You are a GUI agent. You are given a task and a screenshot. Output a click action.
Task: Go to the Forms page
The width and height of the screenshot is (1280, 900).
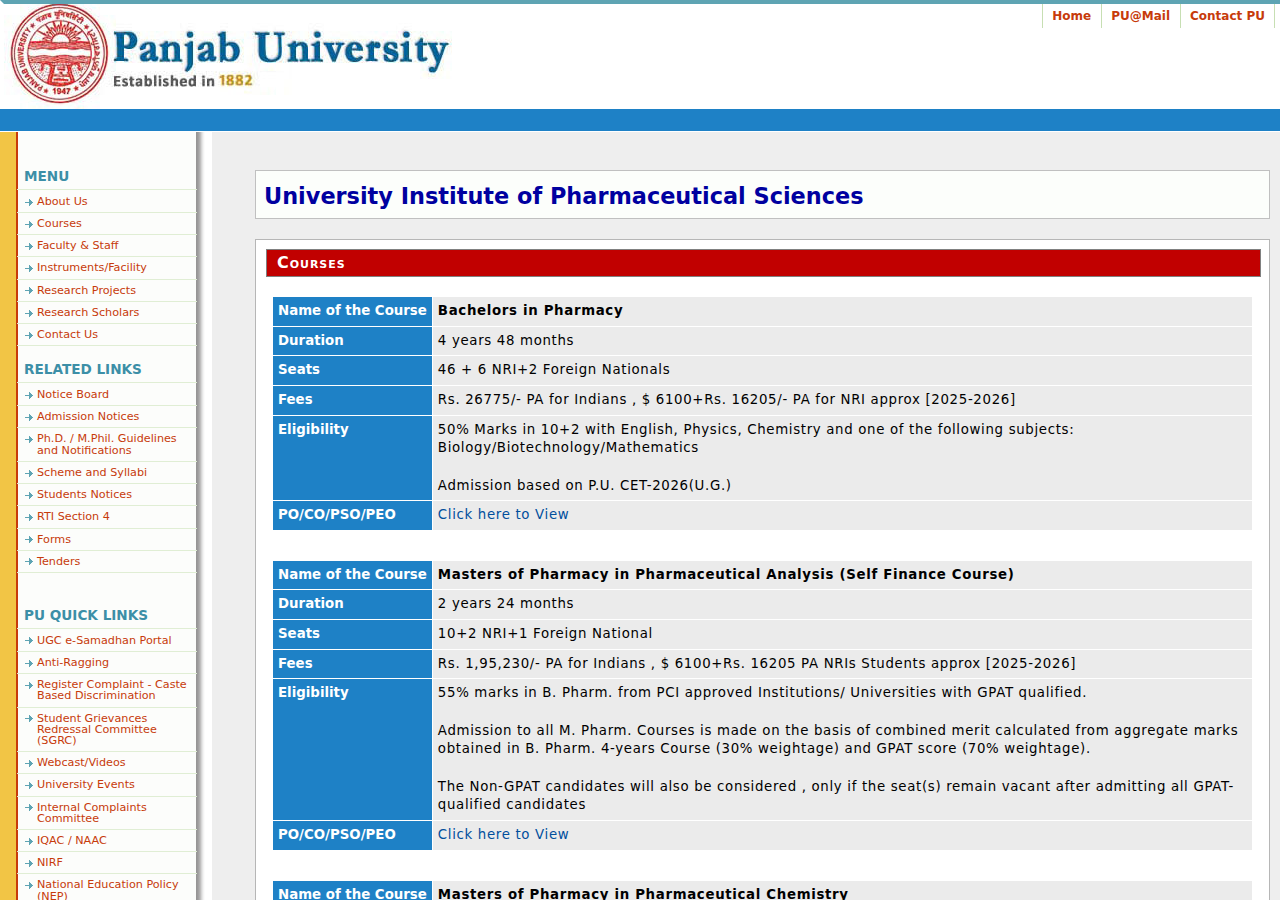(54, 539)
